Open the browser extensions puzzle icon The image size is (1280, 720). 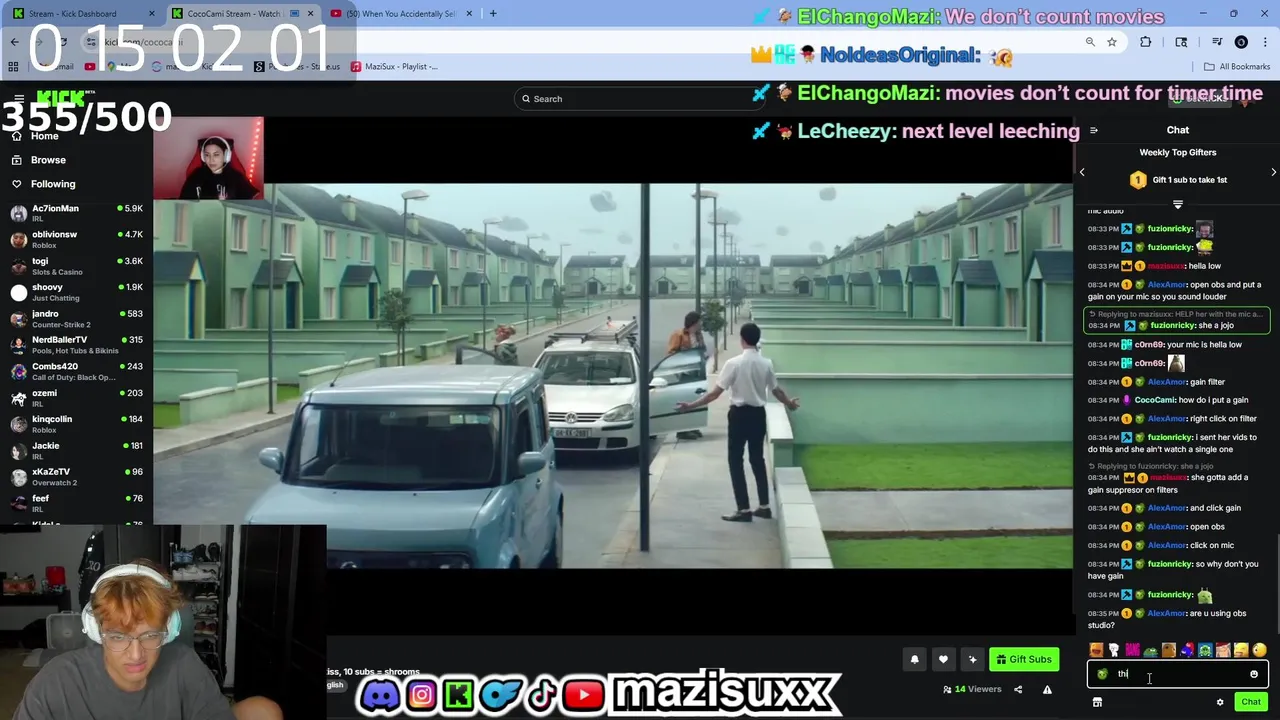pos(1146,42)
